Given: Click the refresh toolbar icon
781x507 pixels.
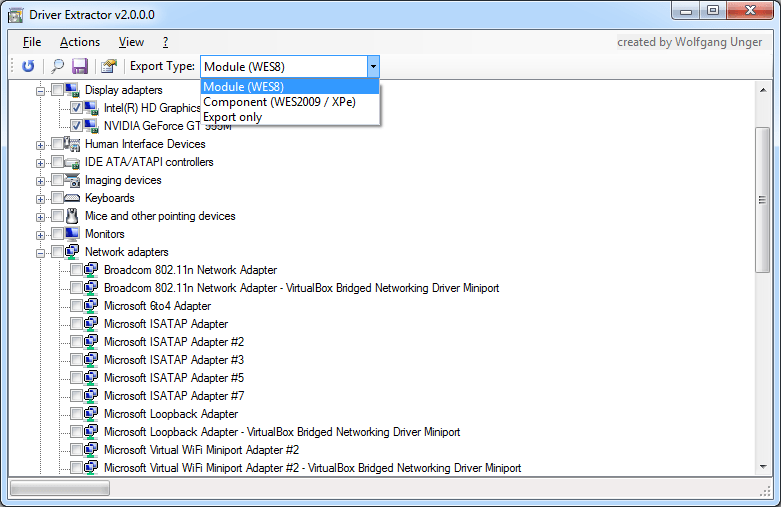Looking at the screenshot, I should coord(28,66).
